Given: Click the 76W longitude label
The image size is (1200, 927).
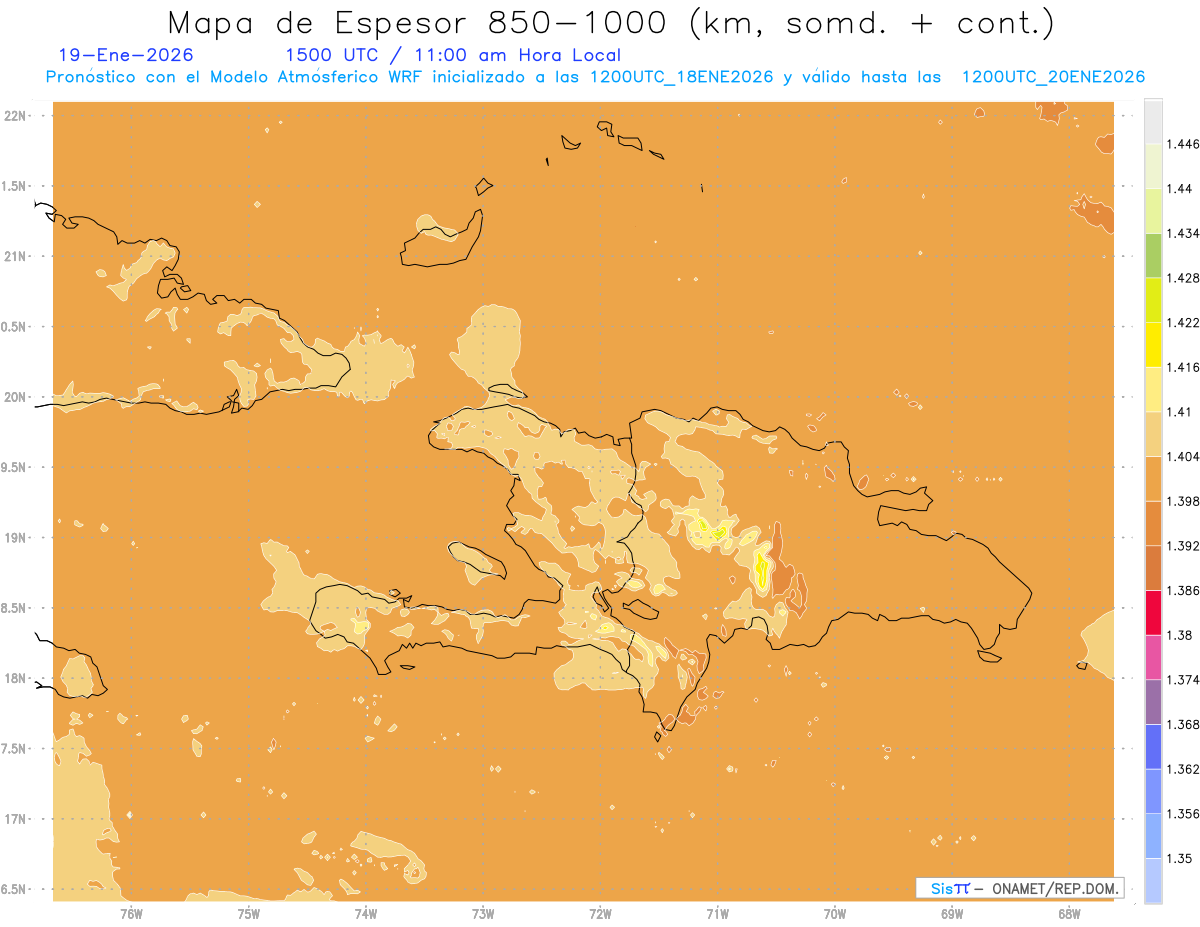Looking at the screenshot, I should click(x=131, y=914).
